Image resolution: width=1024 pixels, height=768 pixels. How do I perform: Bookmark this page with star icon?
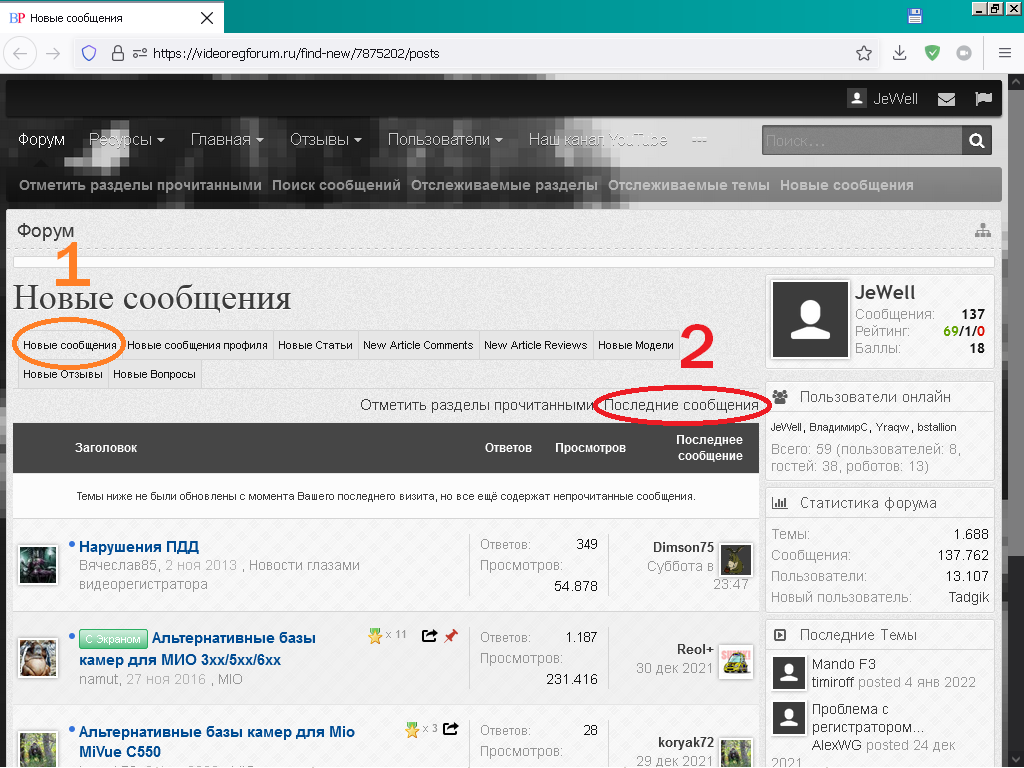(x=864, y=53)
